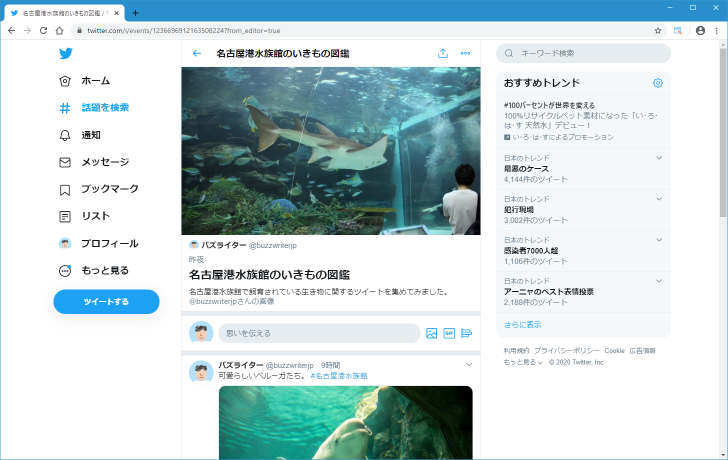728x460 pixels.
Task: Open 広告情報 footer link
Action: (x=643, y=351)
